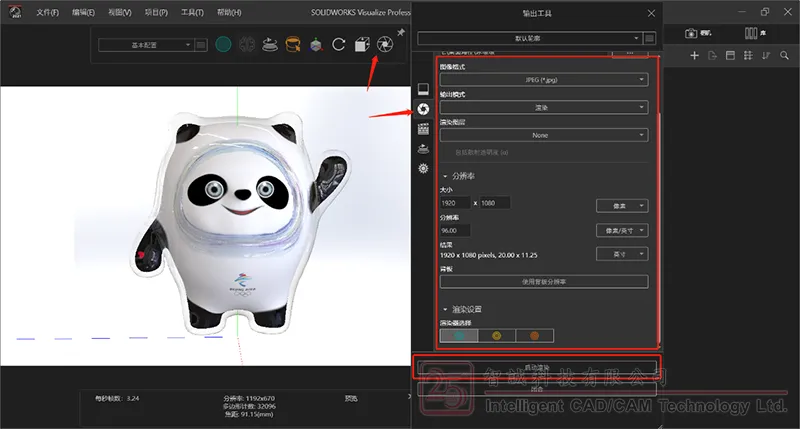
Task: Switch to the camera tab in right panel
Action: pyautogui.click(x=697, y=33)
